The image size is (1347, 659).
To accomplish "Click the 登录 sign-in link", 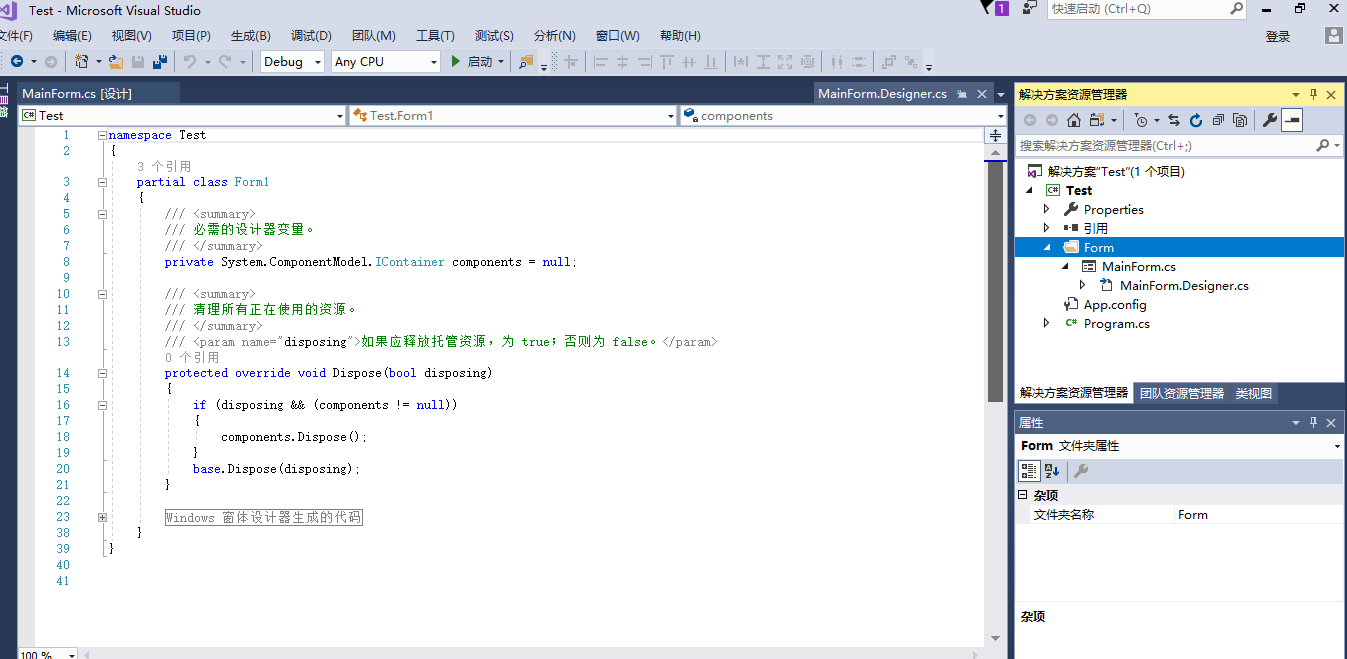I will 1278,36.
